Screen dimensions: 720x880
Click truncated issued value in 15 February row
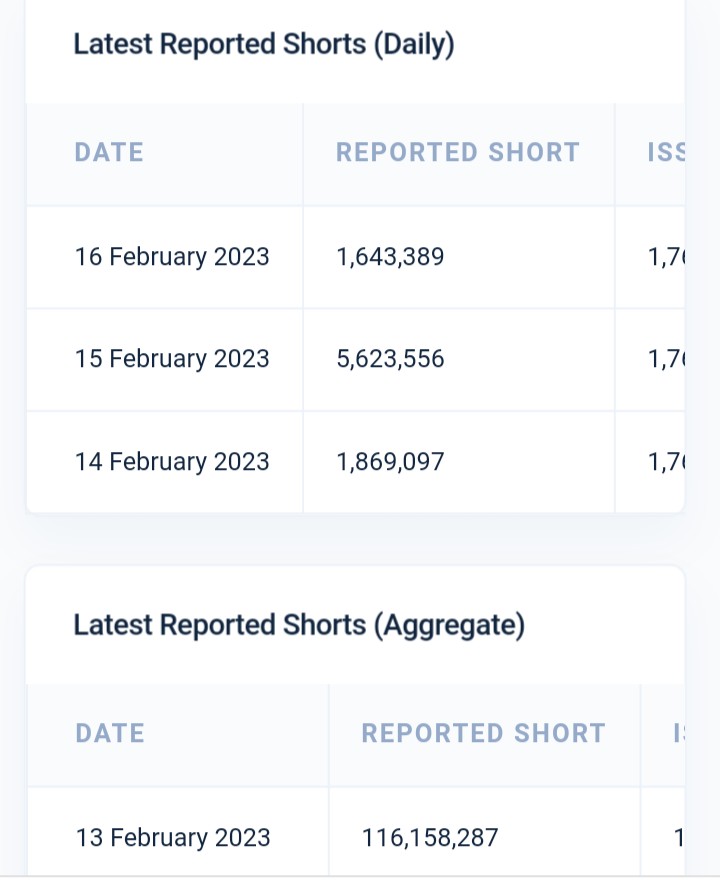click(x=666, y=360)
